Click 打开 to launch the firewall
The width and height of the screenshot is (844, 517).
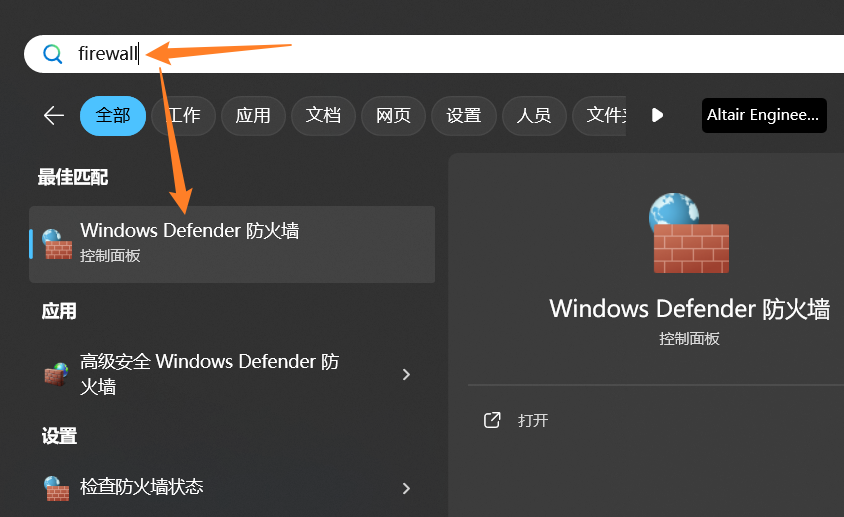[x=533, y=420]
